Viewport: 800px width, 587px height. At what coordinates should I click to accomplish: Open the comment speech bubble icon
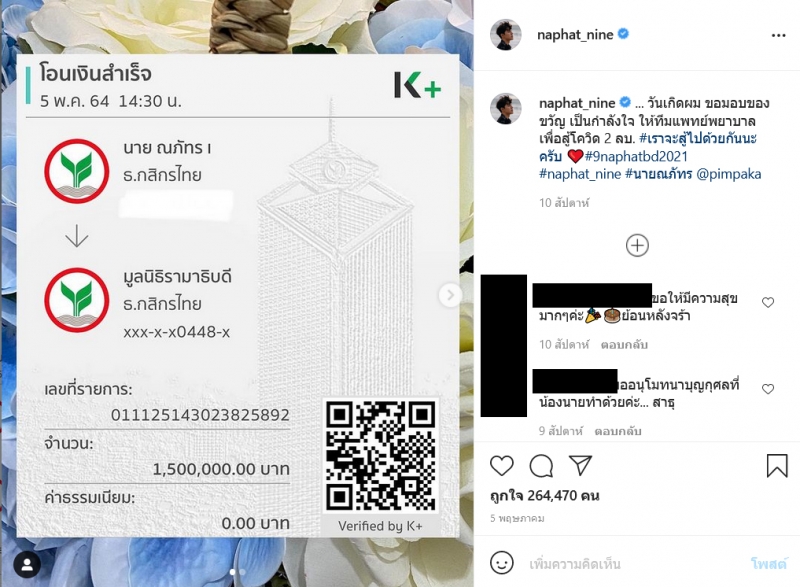tap(541, 465)
